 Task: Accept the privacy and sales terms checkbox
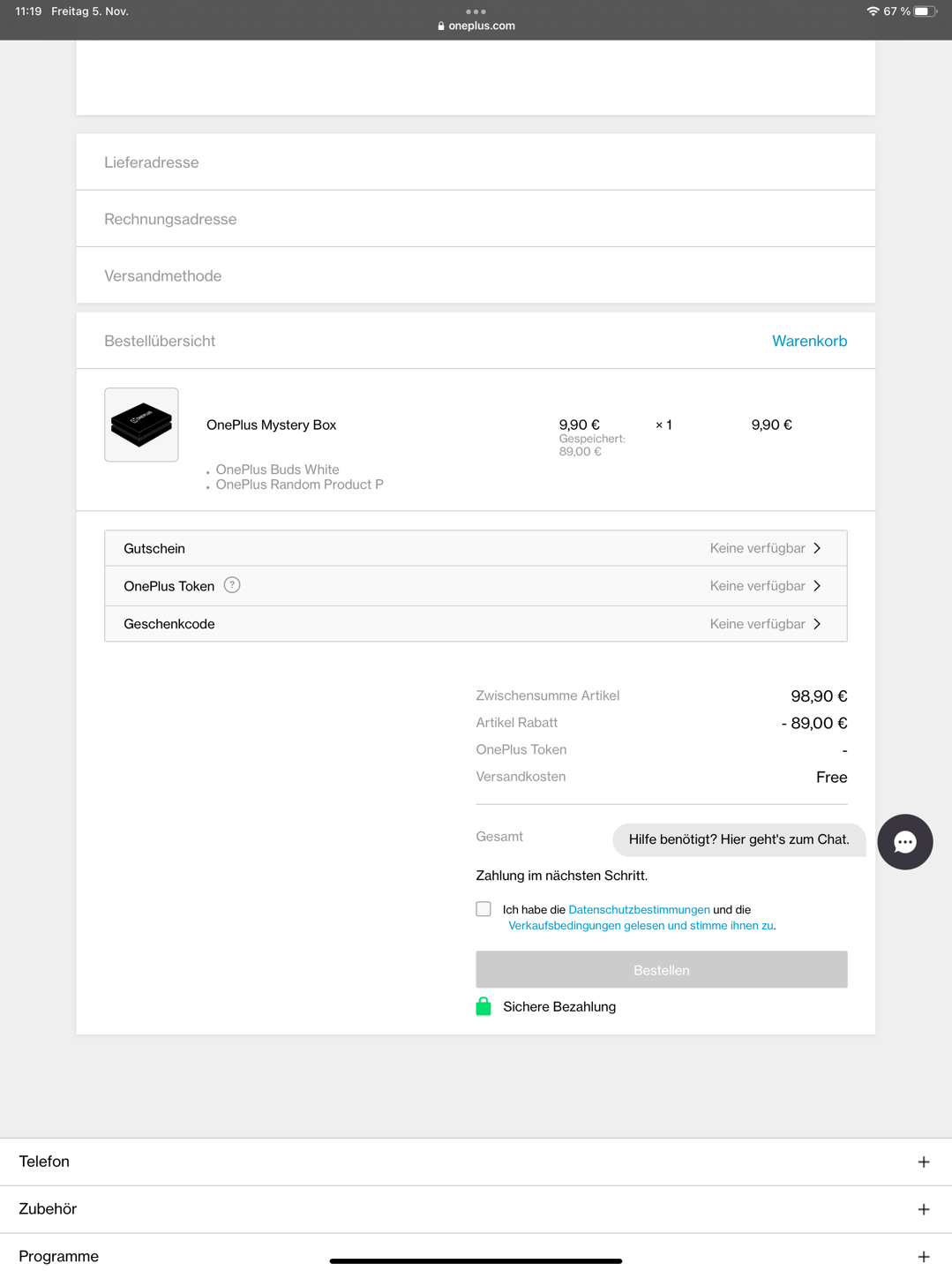coord(483,909)
